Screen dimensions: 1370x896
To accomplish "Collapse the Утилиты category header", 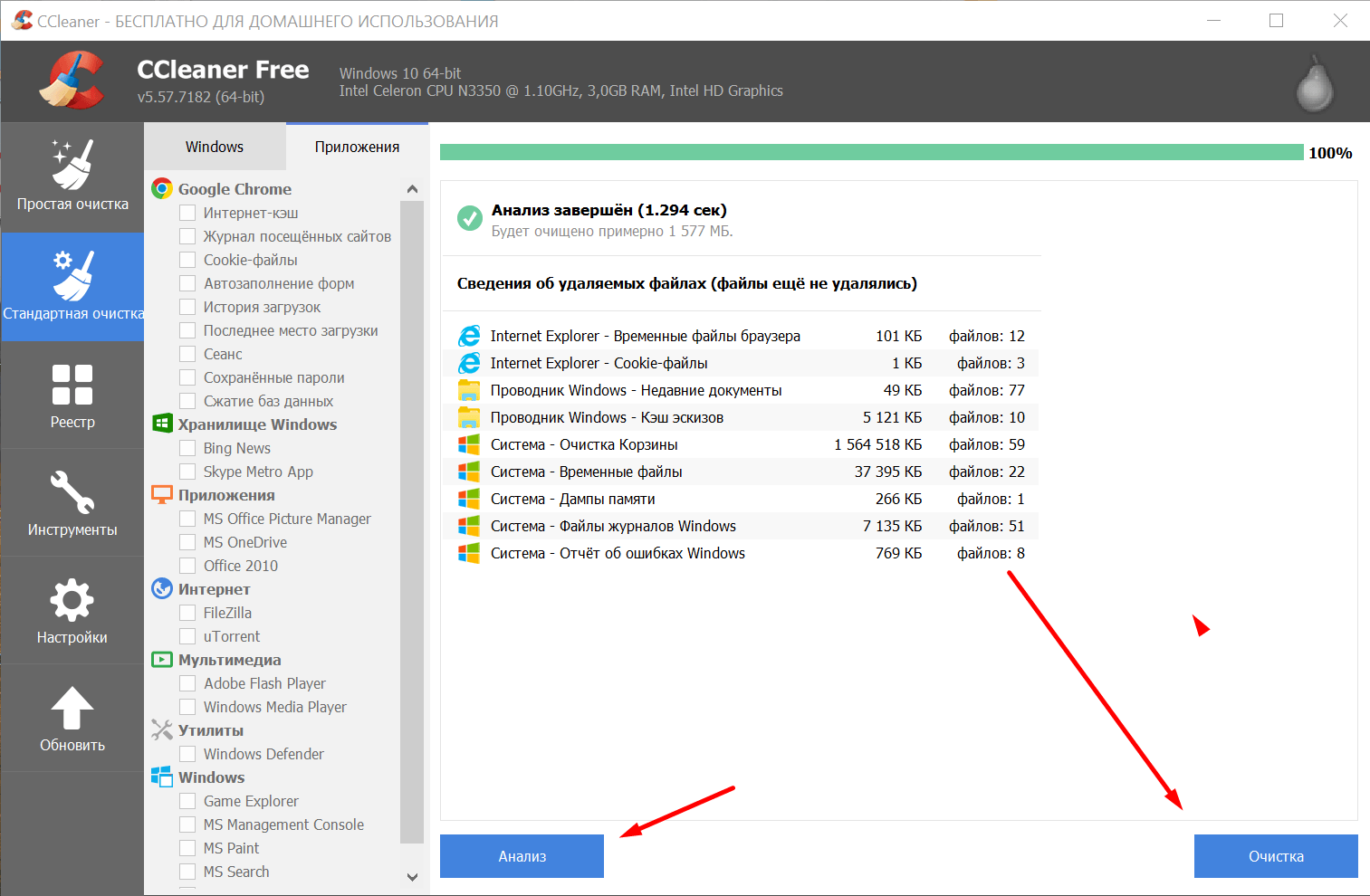I will tap(210, 730).
